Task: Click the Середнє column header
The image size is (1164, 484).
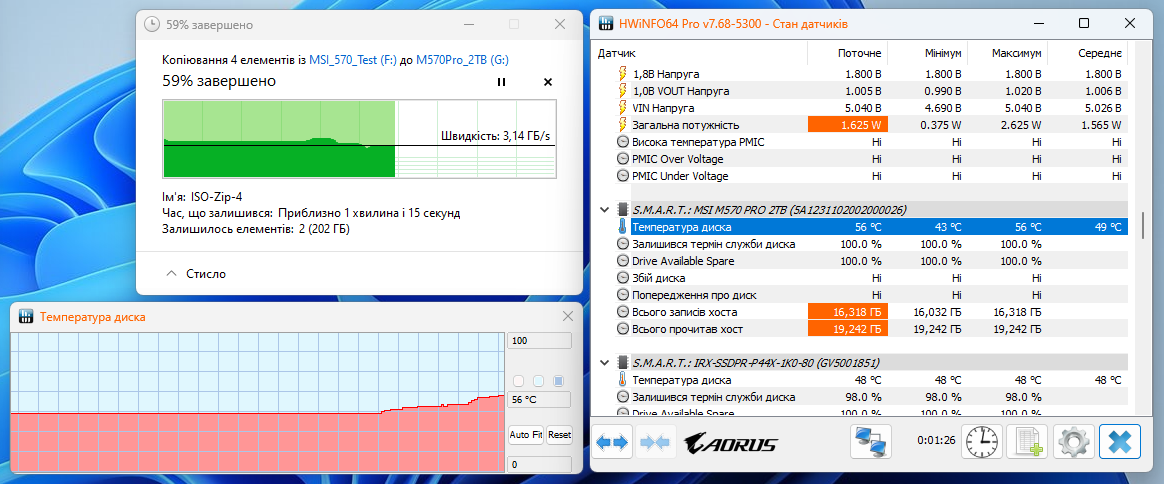Action: point(1099,54)
